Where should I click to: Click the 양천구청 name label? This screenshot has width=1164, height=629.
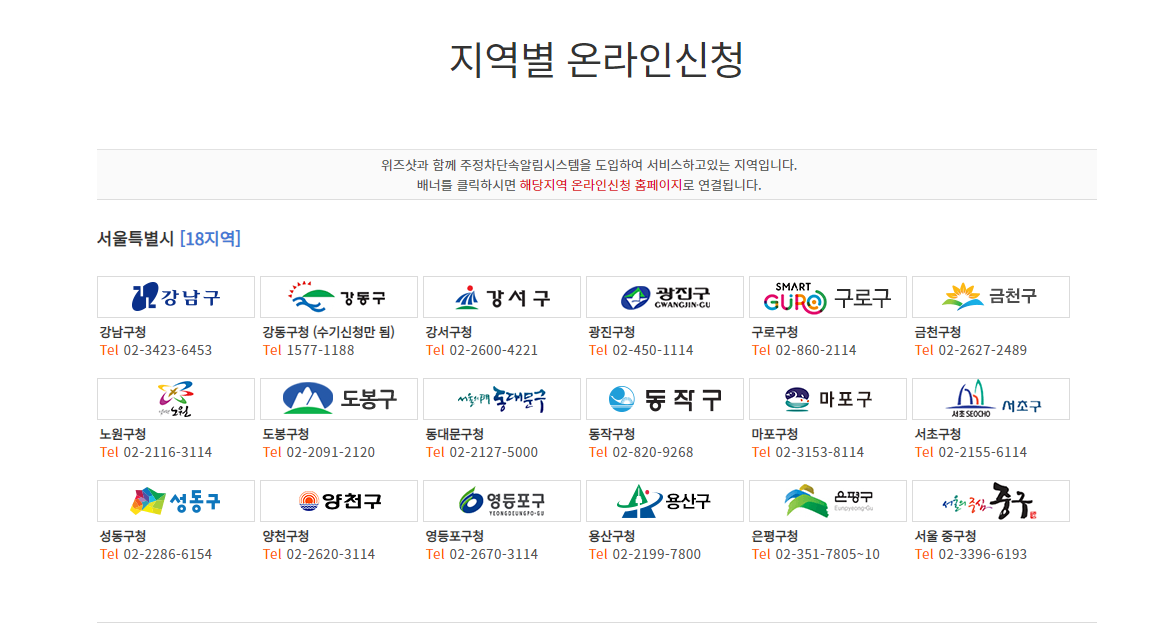click(x=286, y=535)
